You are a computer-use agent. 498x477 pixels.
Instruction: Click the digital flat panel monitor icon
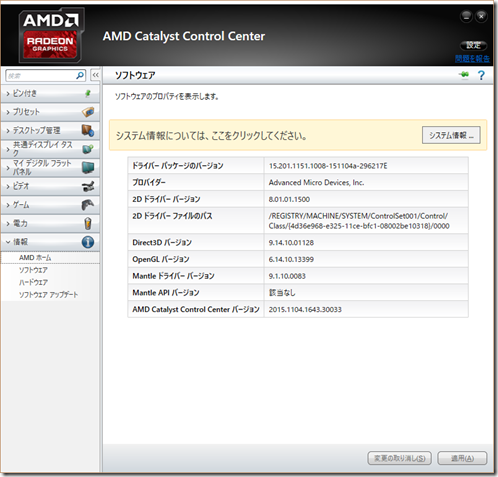coord(88,168)
